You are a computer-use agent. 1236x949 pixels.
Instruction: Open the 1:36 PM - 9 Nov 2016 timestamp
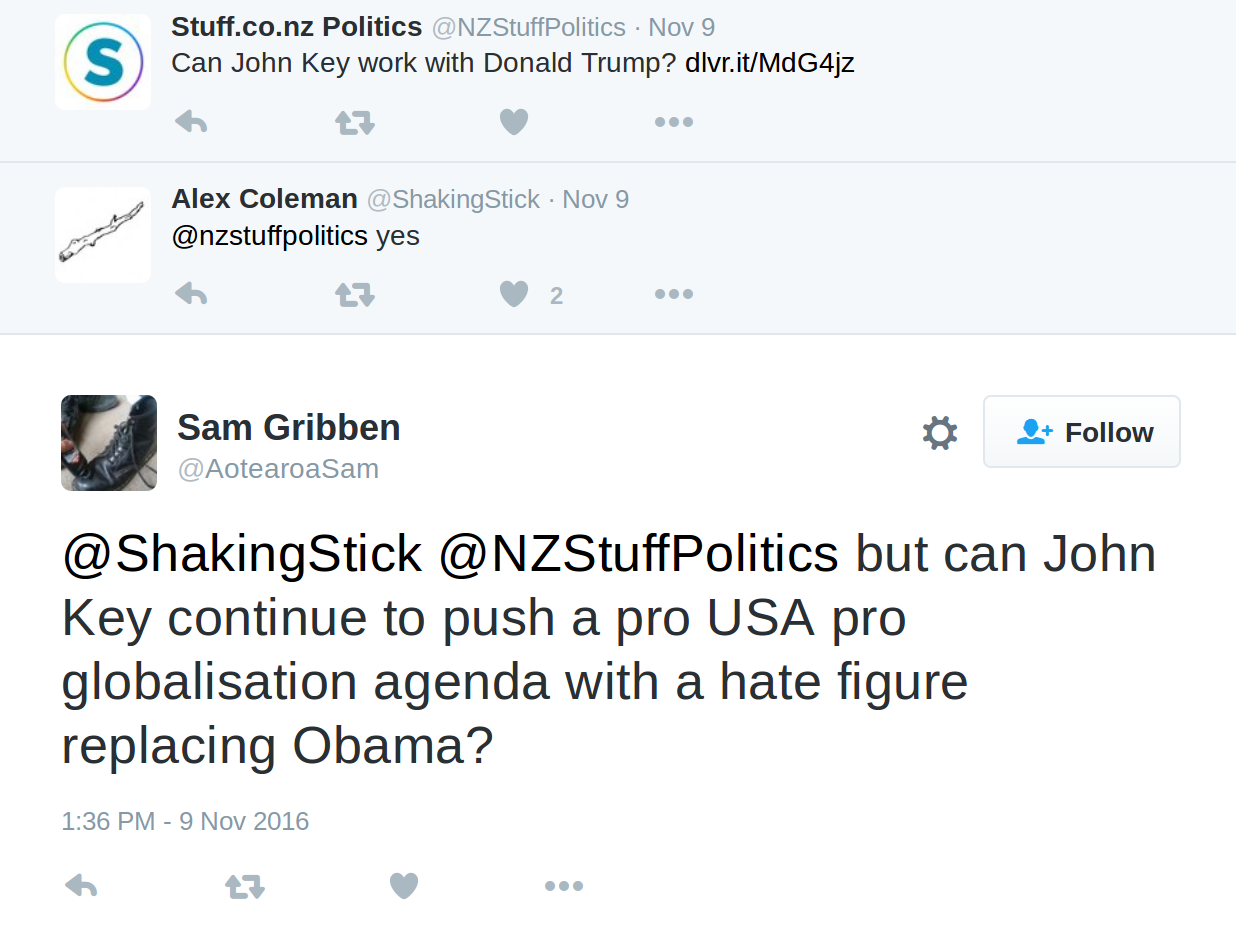pos(185,821)
